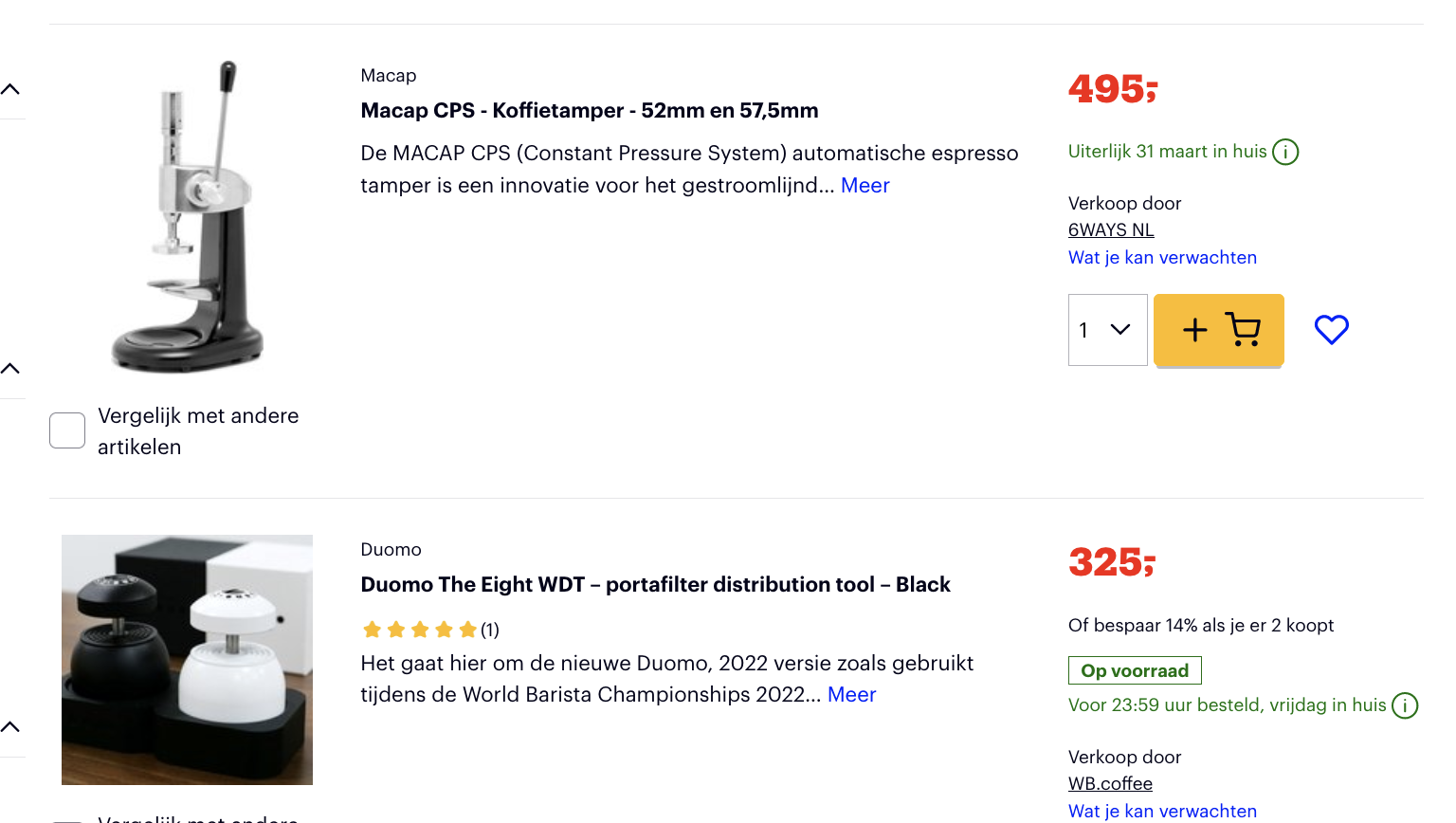Viewport: 1456px width, 823px height.
Task: Expand the Macap description with 'Meer'
Action: (864, 186)
